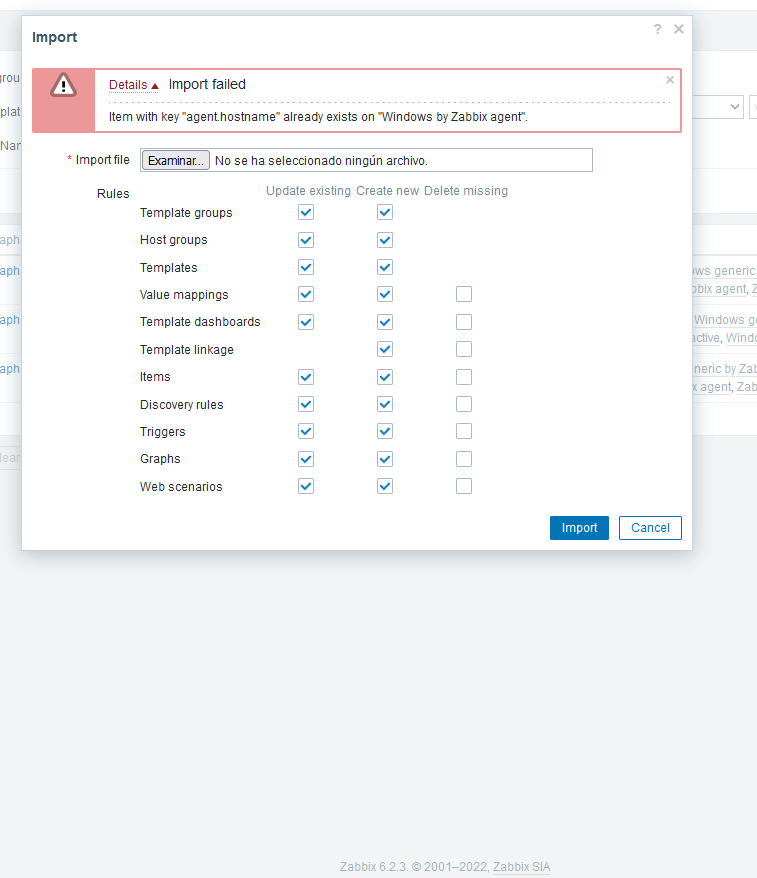Enable Delete missing for Value mappings
Image resolution: width=757 pixels, height=878 pixels.
464,294
